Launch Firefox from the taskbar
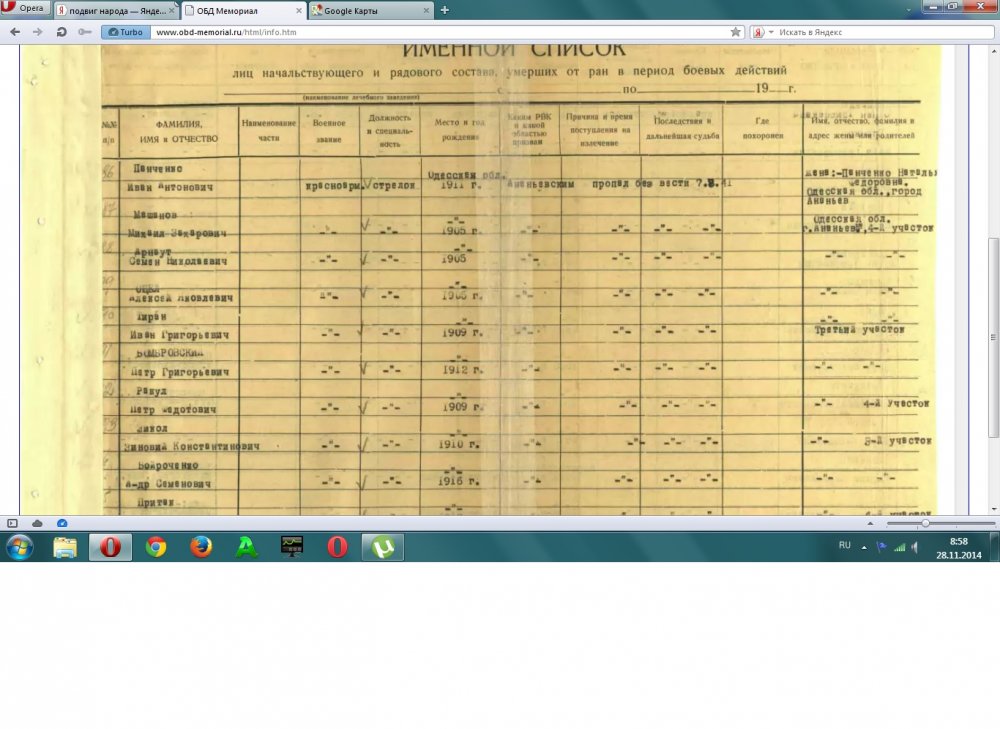The image size is (1000, 729). click(201, 547)
